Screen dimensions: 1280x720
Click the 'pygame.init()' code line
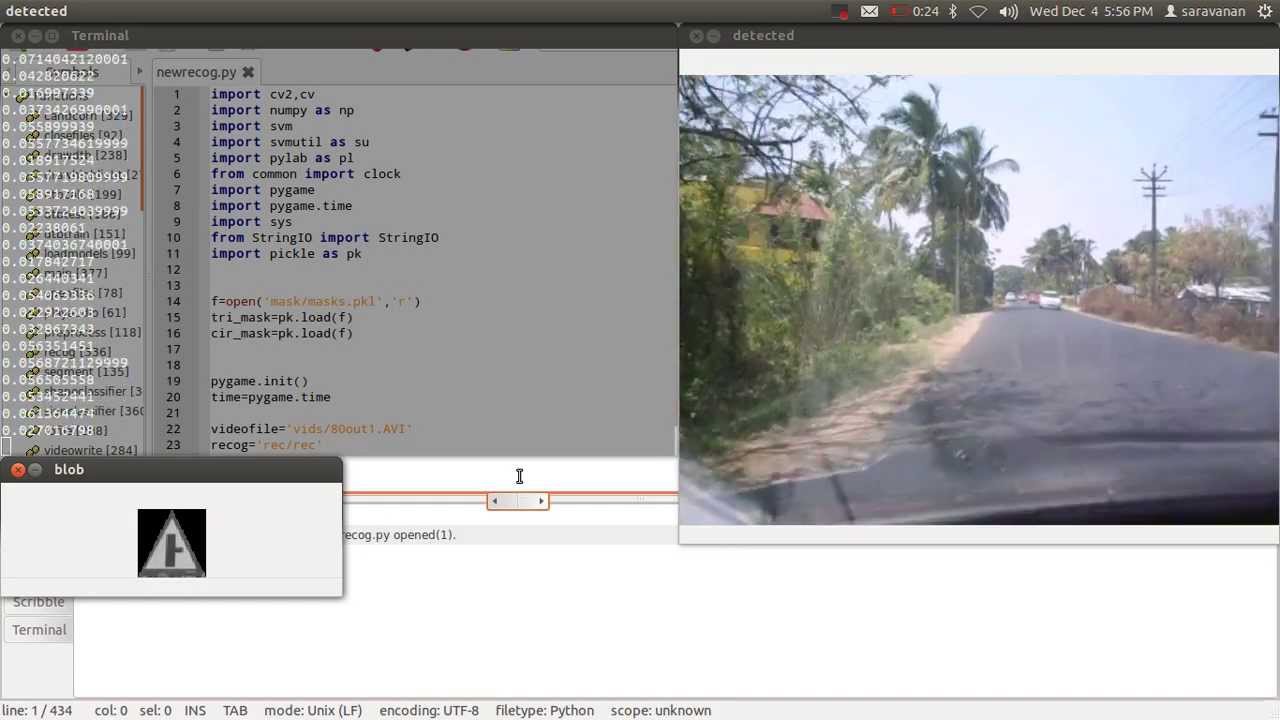pyautogui.click(x=259, y=381)
